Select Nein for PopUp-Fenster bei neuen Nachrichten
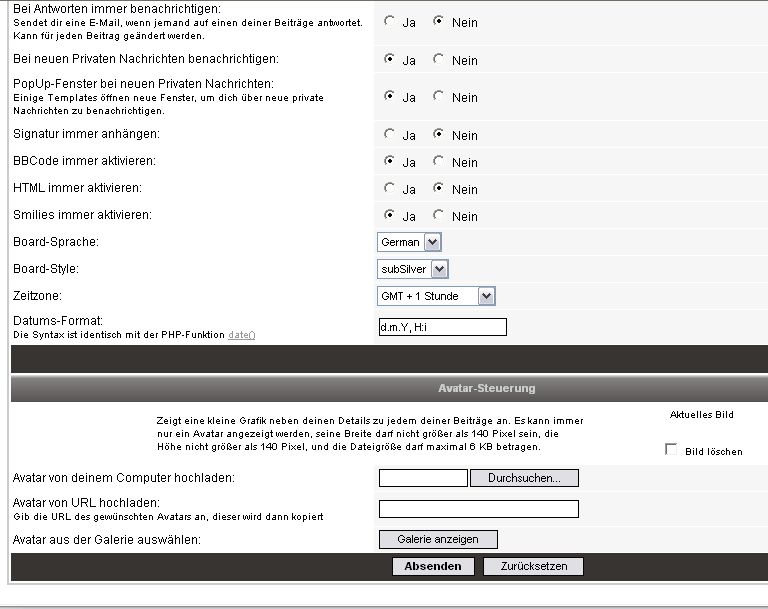Image resolution: width=768 pixels, height=609 pixels. 438,97
